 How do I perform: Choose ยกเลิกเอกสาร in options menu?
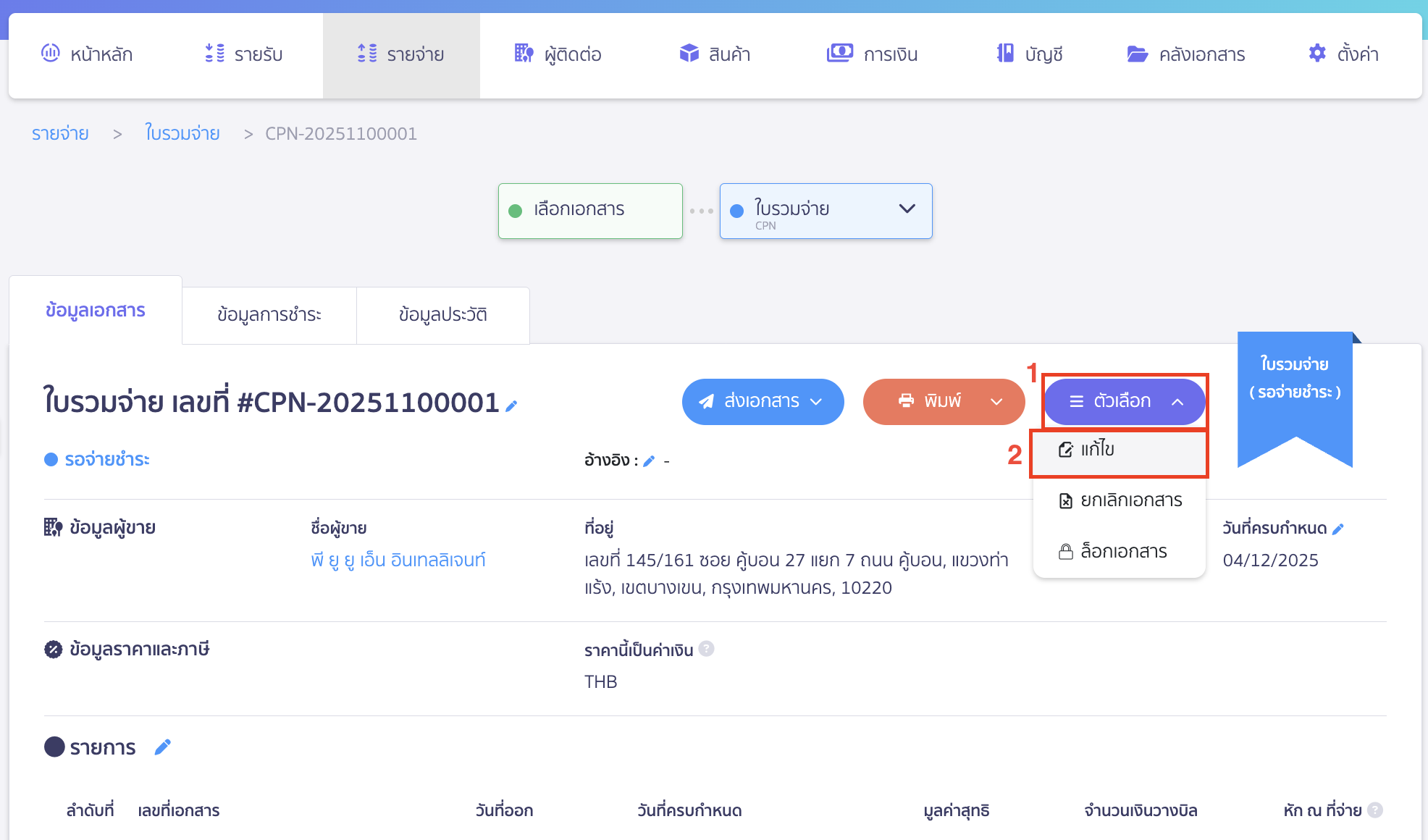click(x=1120, y=500)
